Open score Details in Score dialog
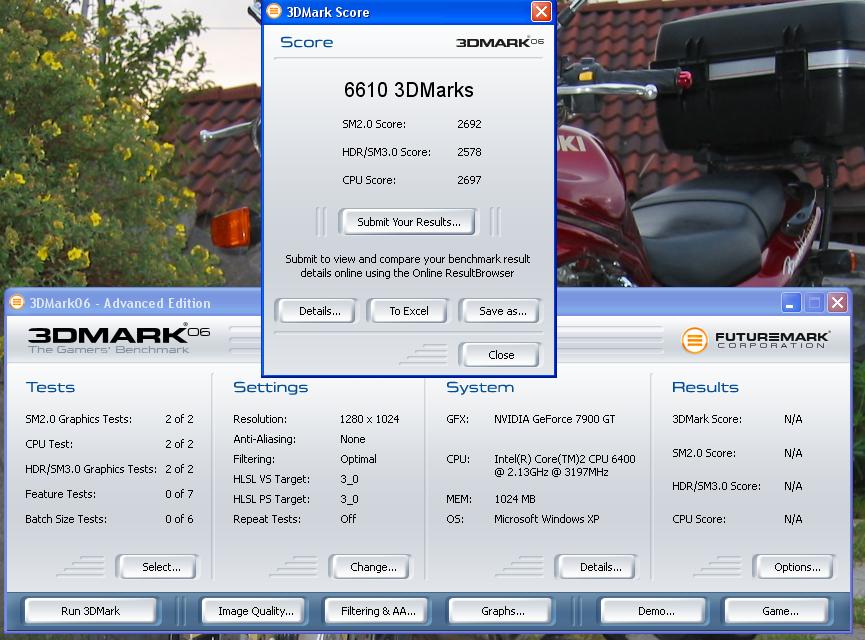865x640 pixels. (319, 311)
